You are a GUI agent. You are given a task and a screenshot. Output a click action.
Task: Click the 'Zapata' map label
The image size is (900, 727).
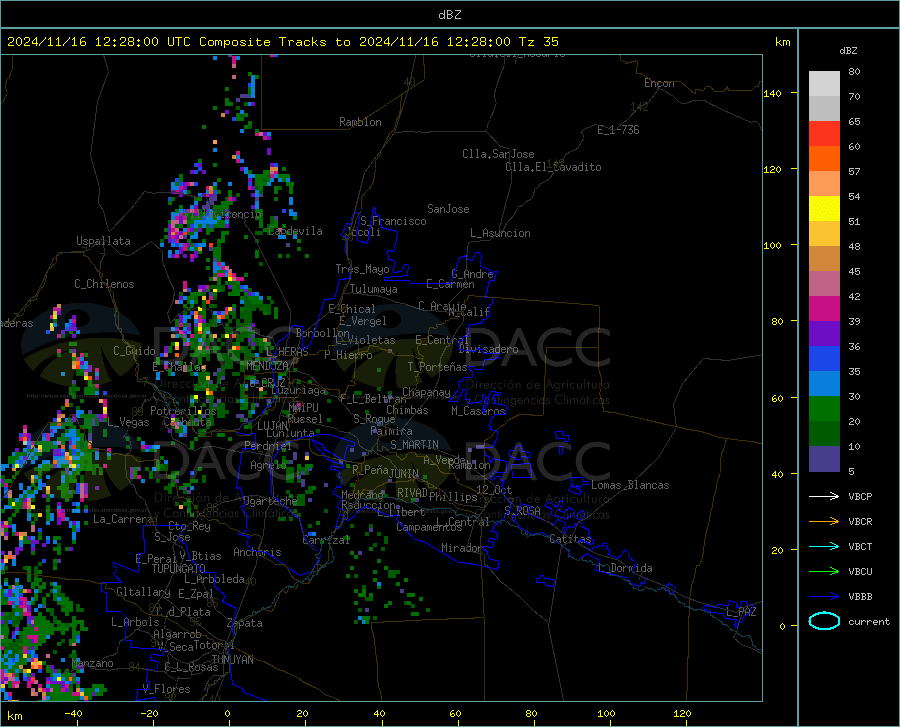coord(245,623)
